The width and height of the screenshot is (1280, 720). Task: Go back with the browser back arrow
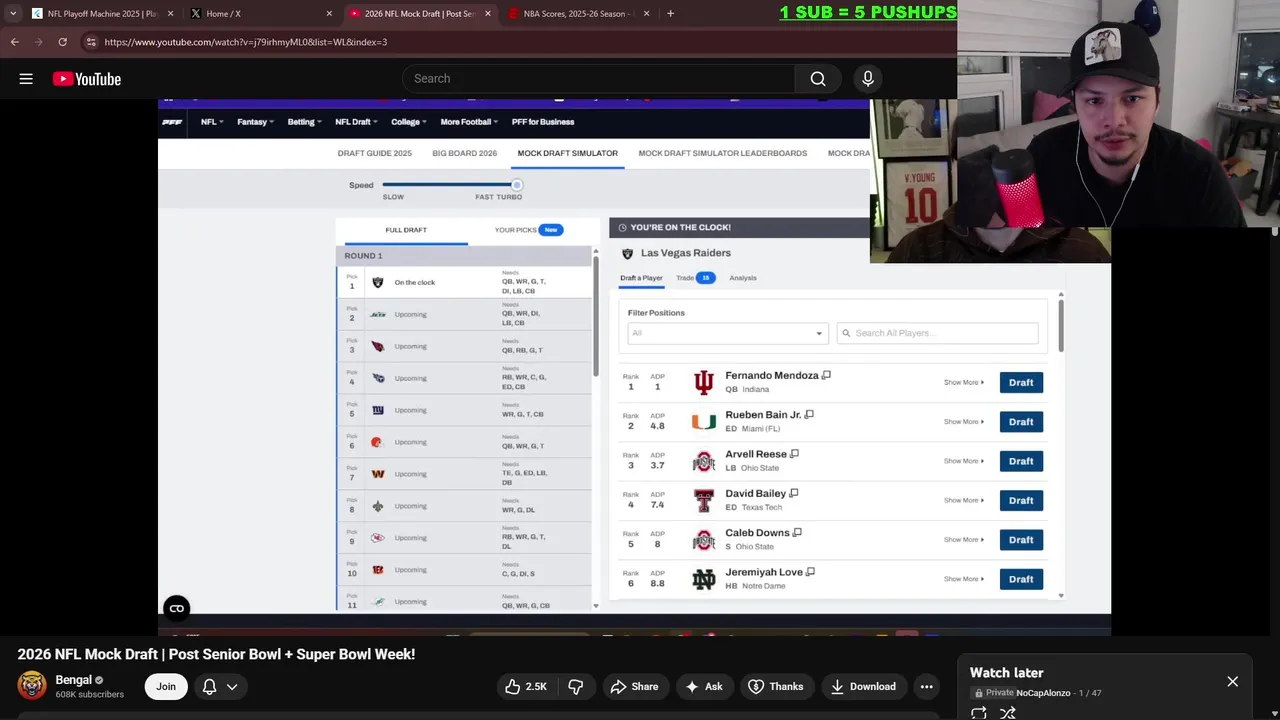coord(15,42)
